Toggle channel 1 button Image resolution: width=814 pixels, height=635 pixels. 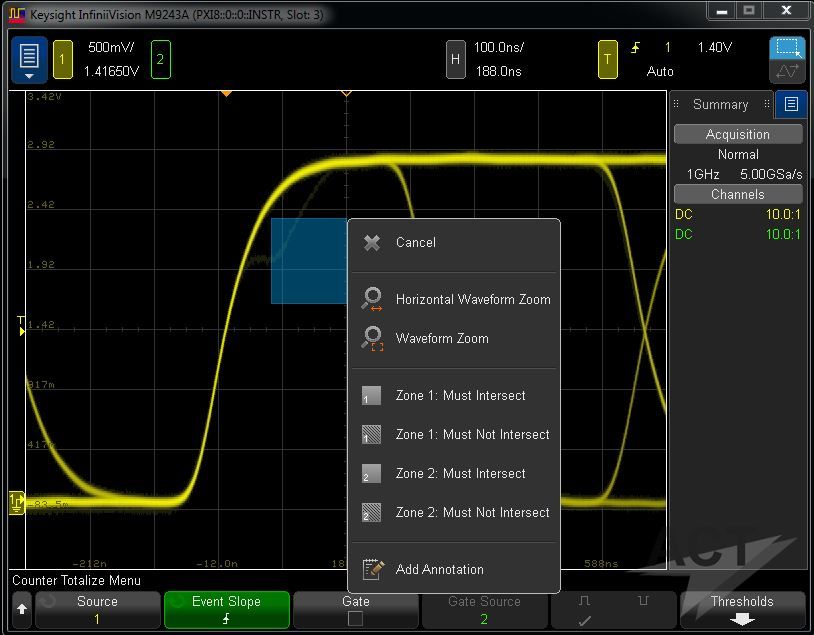point(62,60)
